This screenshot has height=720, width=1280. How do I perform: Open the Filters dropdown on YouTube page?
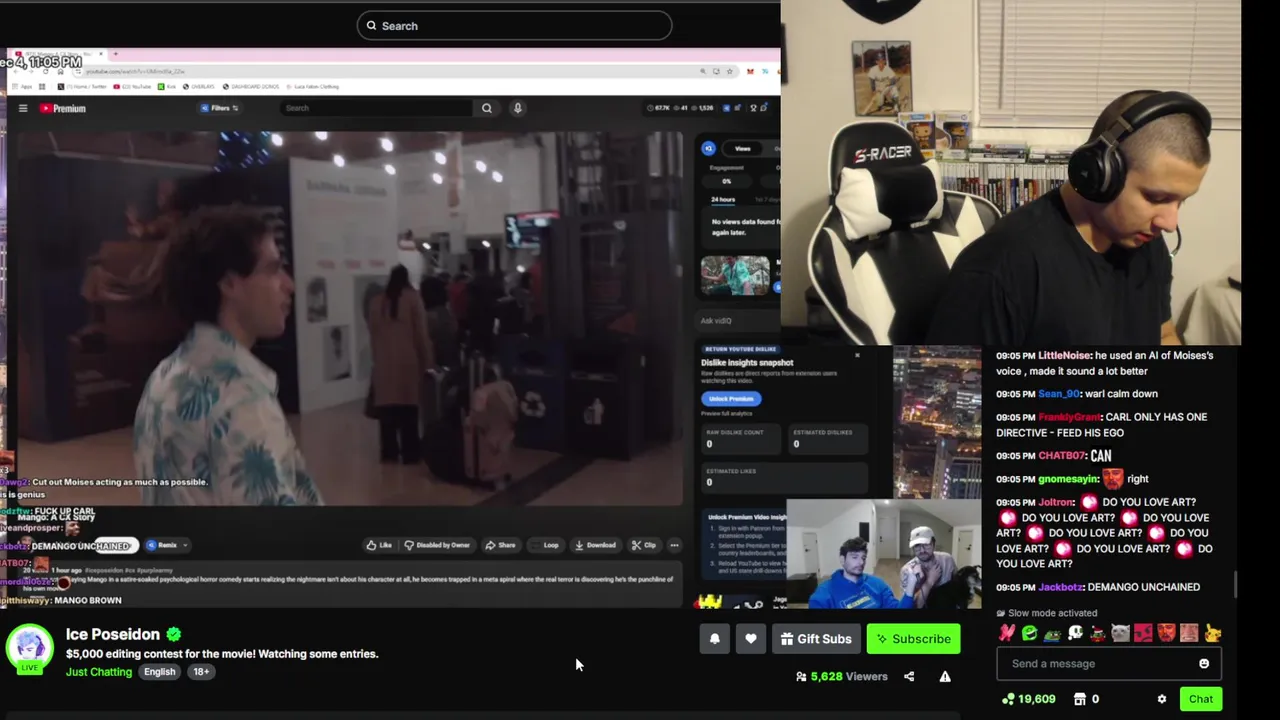(220, 108)
